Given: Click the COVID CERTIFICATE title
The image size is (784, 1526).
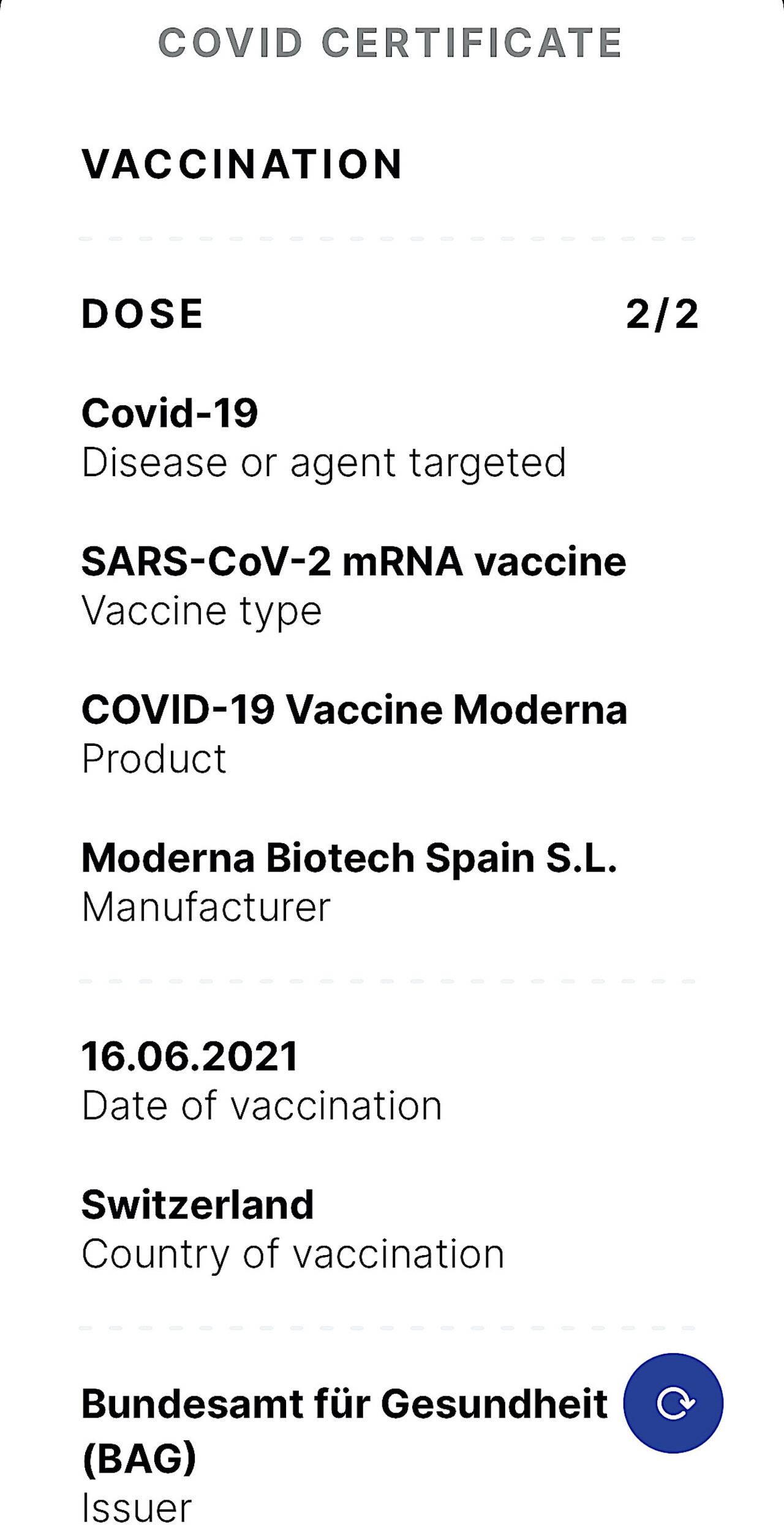Looking at the screenshot, I should pos(390,43).
